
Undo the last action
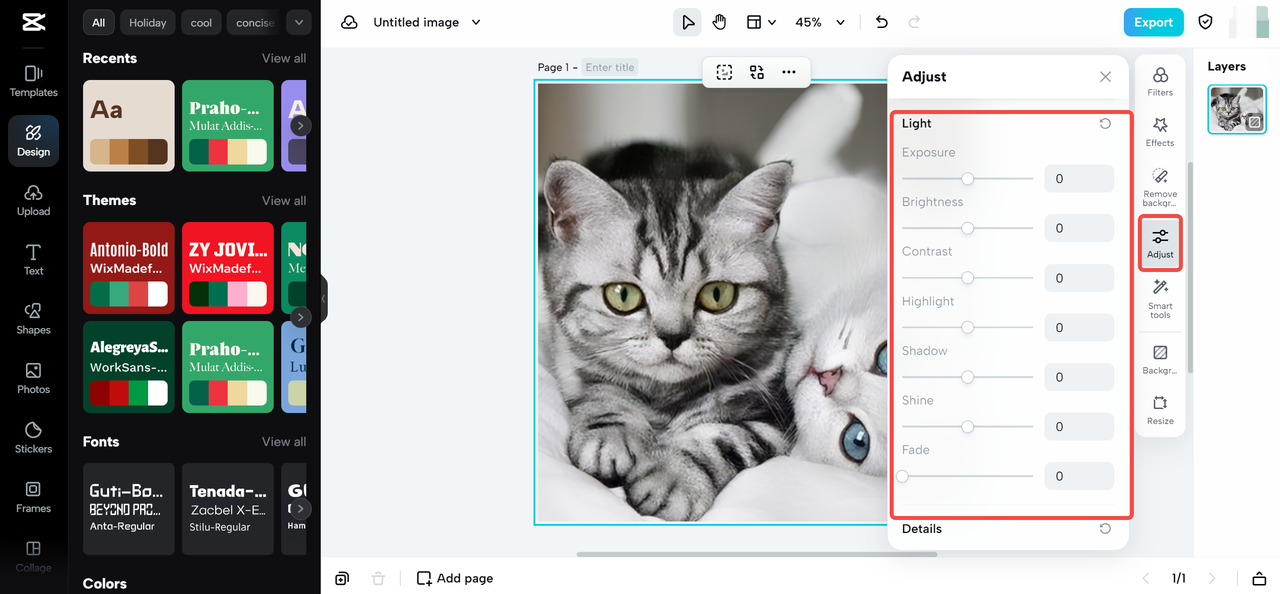click(881, 22)
